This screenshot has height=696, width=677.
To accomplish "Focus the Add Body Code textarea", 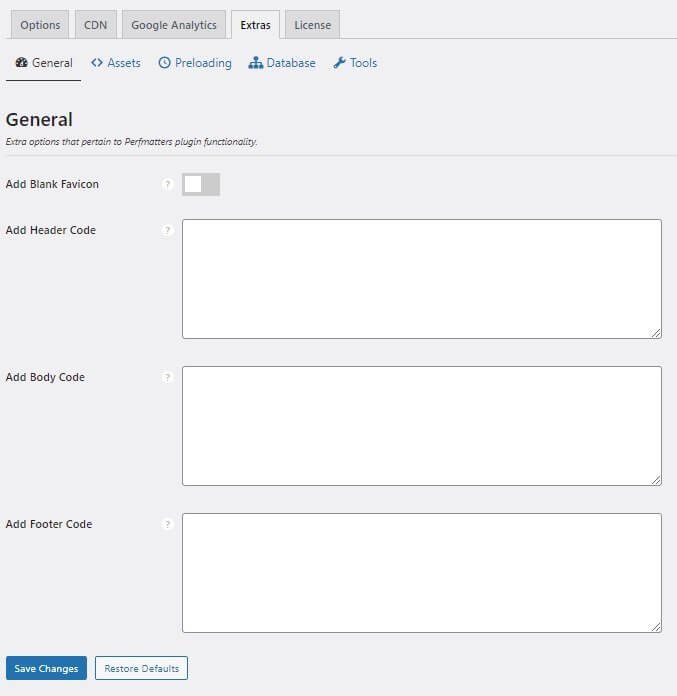I will (x=422, y=426).
